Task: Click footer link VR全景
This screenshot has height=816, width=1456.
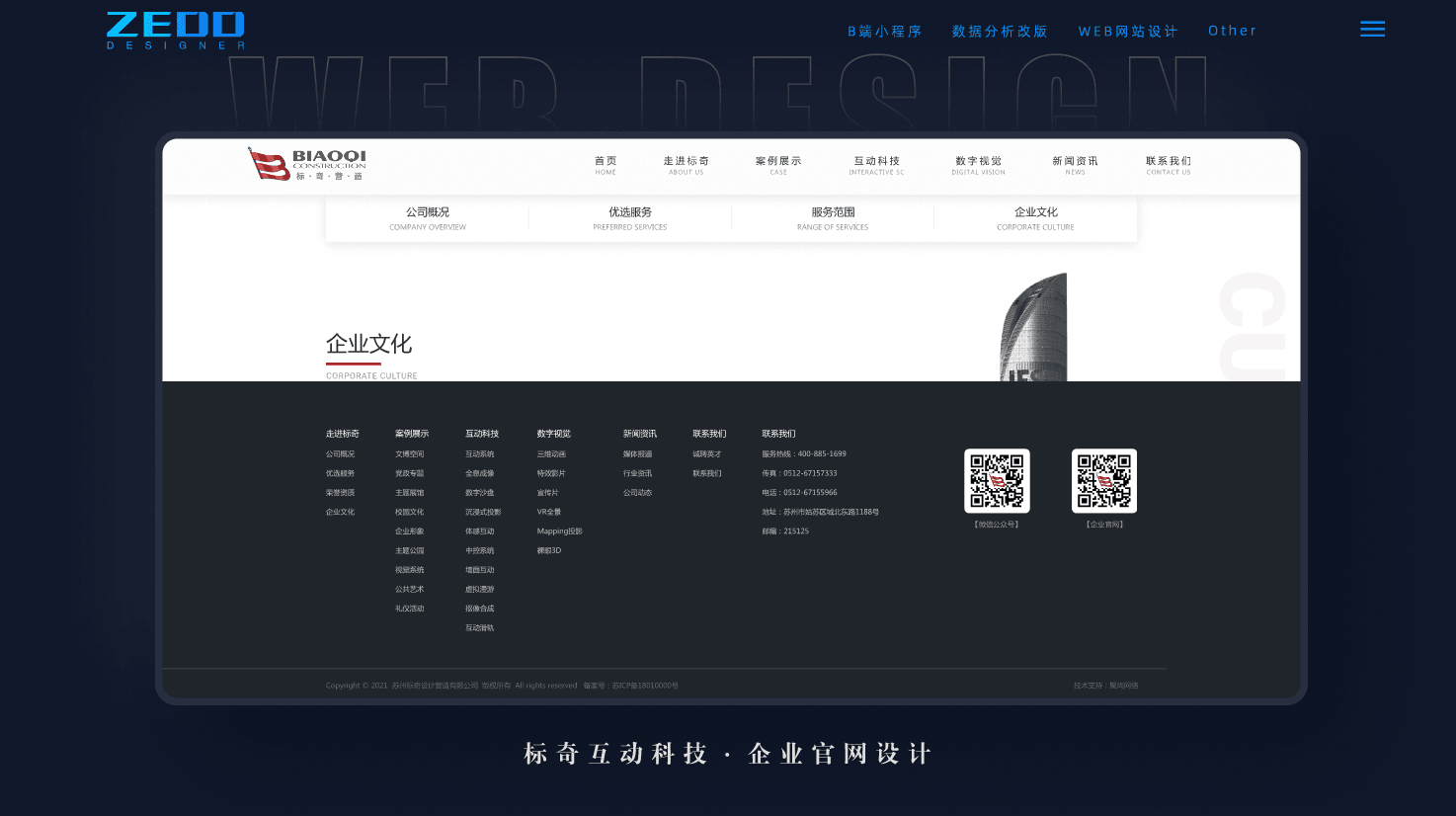Action: click(548, 512)
